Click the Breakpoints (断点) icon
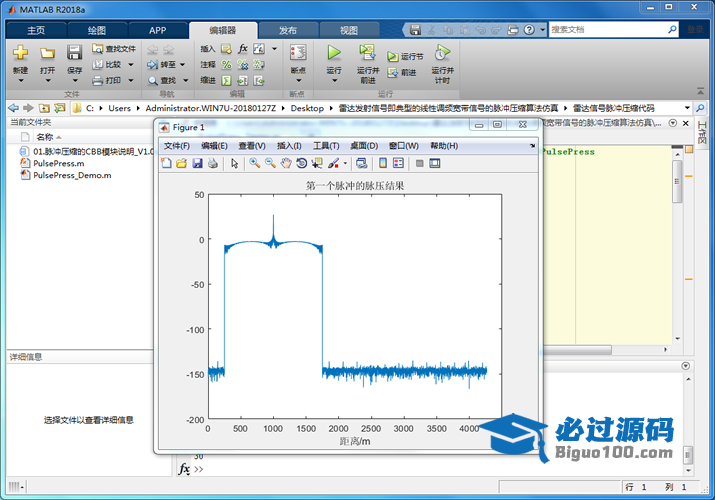Screen dimensions: 715x500 [x=297, y=54]
